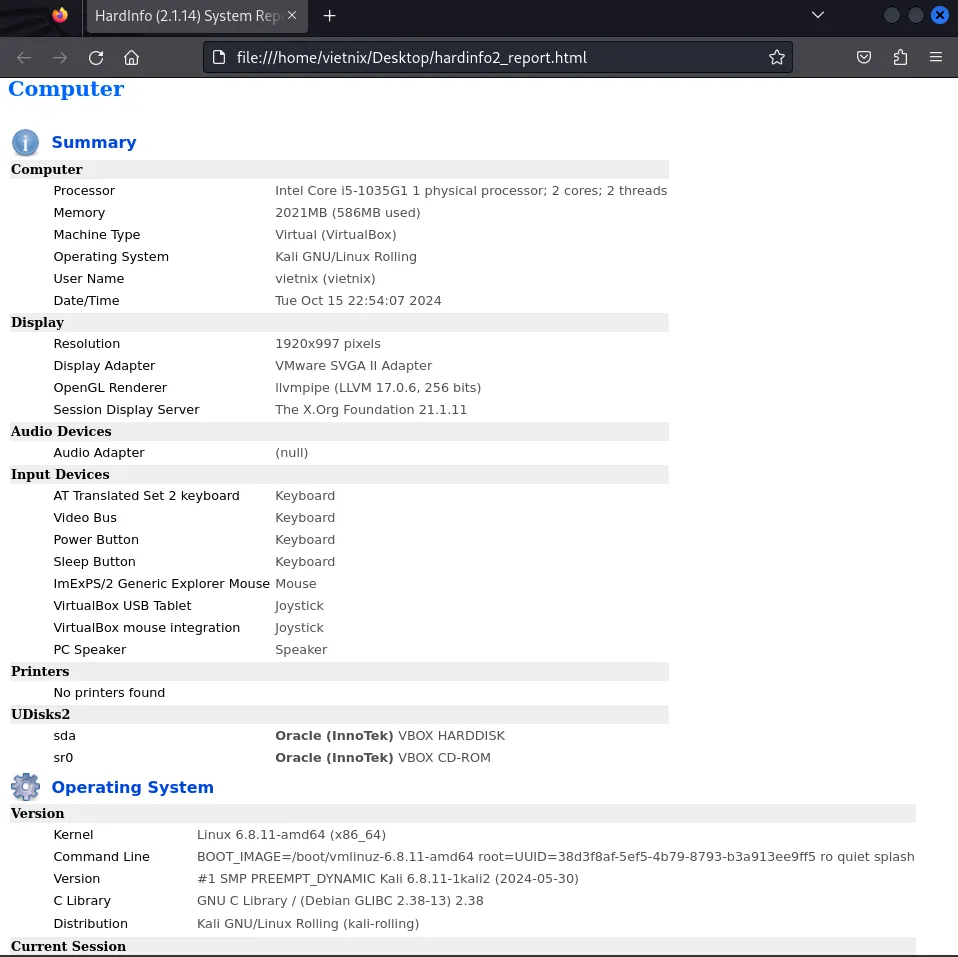The width and height of the screenshot is (958, 957).
Task: Click the blue info icon beside Summary
Action: pos(25,142)
